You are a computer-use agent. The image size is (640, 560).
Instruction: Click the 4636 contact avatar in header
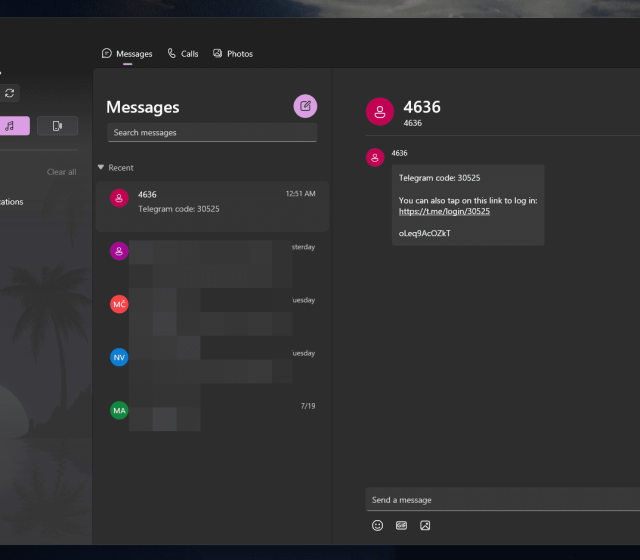click(x=380, y=112)
